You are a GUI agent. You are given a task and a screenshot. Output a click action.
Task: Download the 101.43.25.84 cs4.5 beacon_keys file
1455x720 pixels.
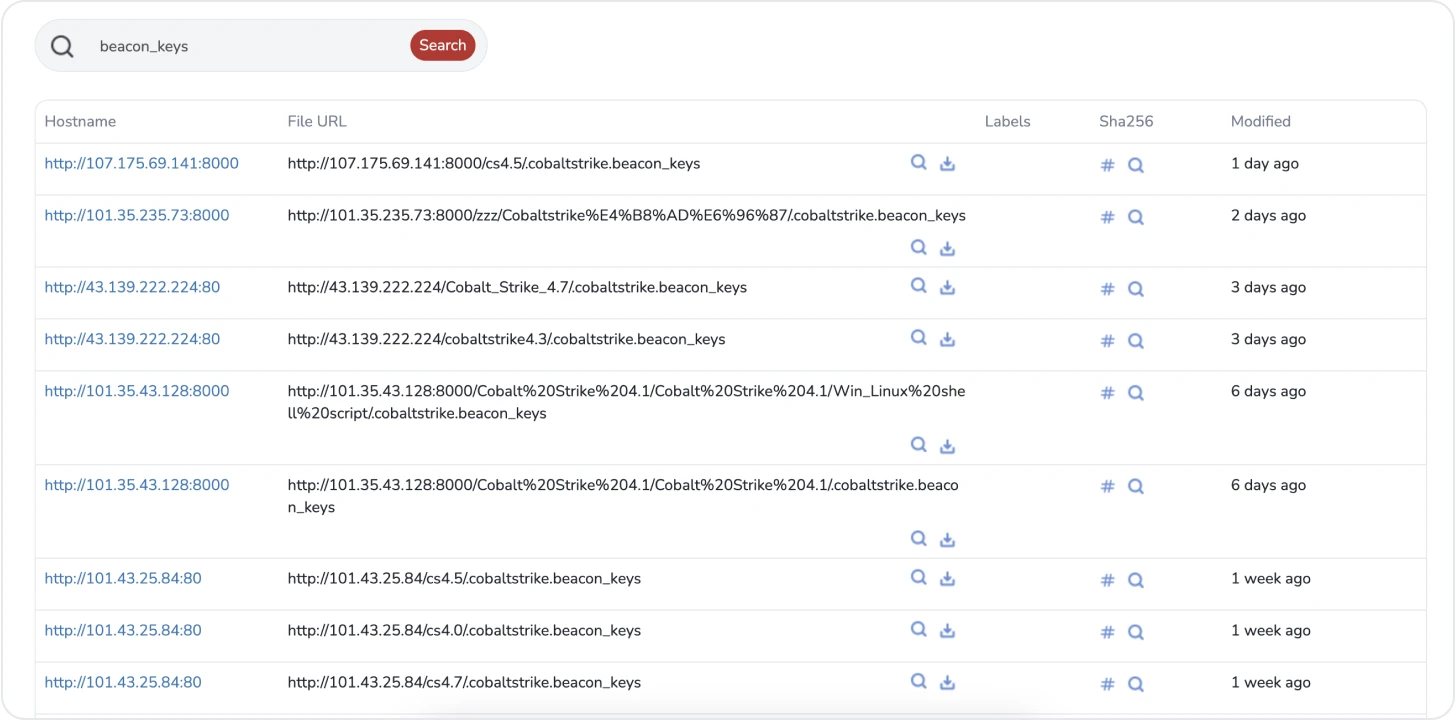[947, 579]
